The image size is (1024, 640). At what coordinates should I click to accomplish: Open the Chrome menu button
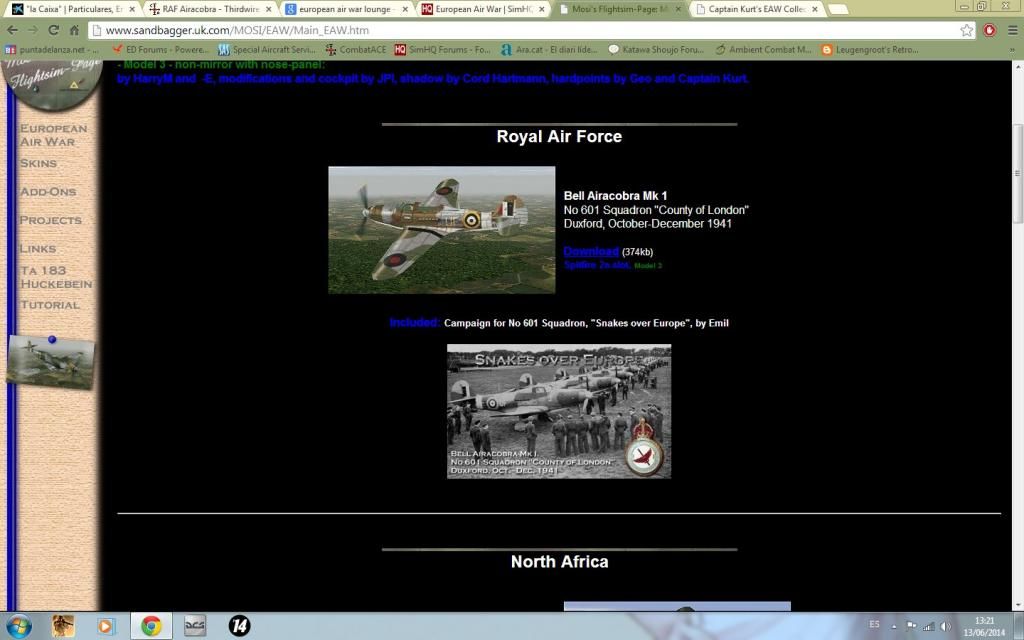coord(1012,30)
